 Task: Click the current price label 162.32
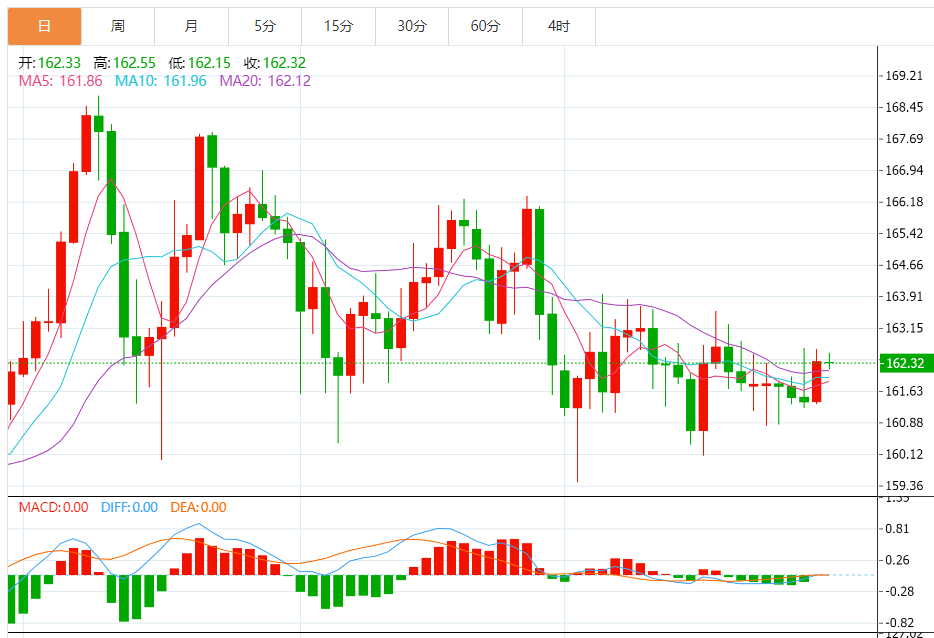(905, 363)
